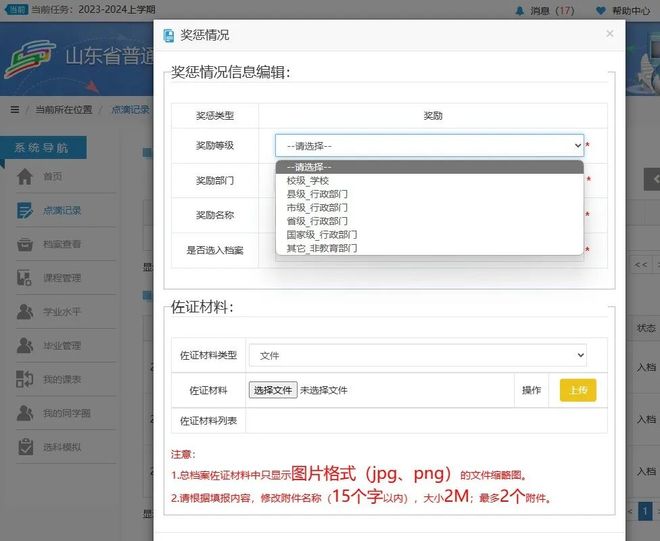
Task: Pick the --请选择-- placeholder option
Action: pos(429,167)
